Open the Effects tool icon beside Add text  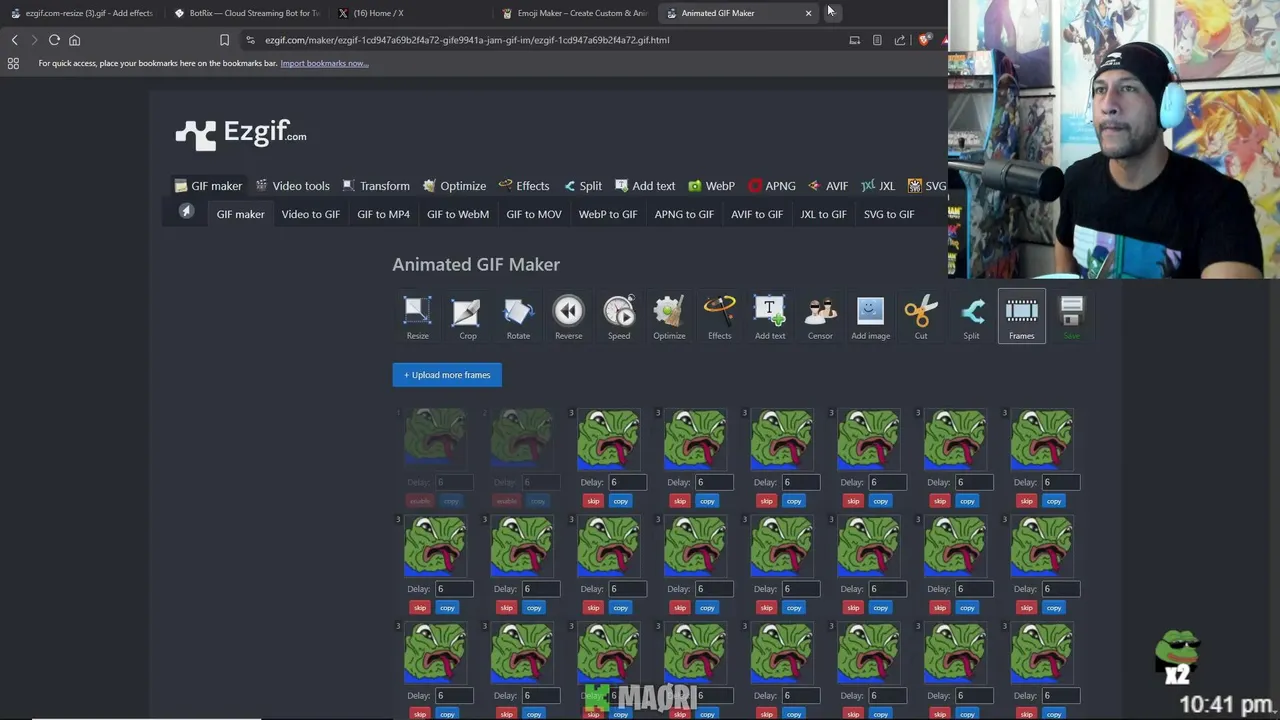(720, 317)
